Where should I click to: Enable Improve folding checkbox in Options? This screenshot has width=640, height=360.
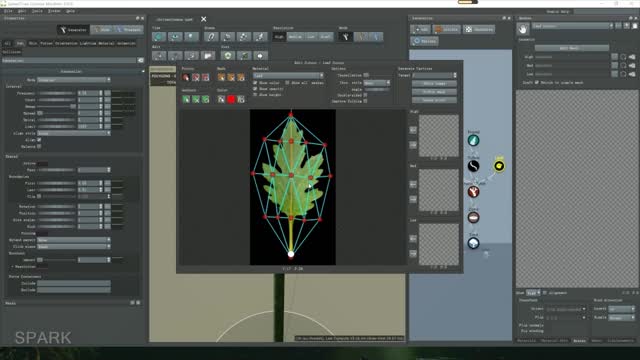[x=366, y=101]
